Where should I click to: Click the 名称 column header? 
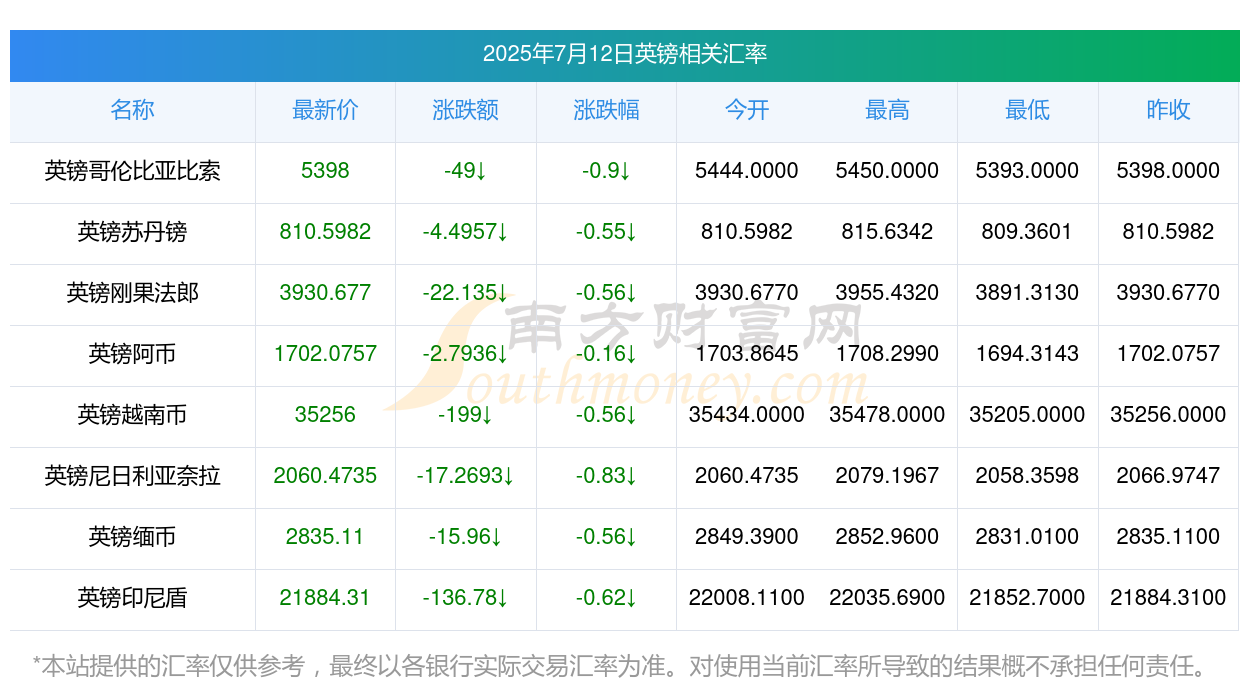point(132,110)
